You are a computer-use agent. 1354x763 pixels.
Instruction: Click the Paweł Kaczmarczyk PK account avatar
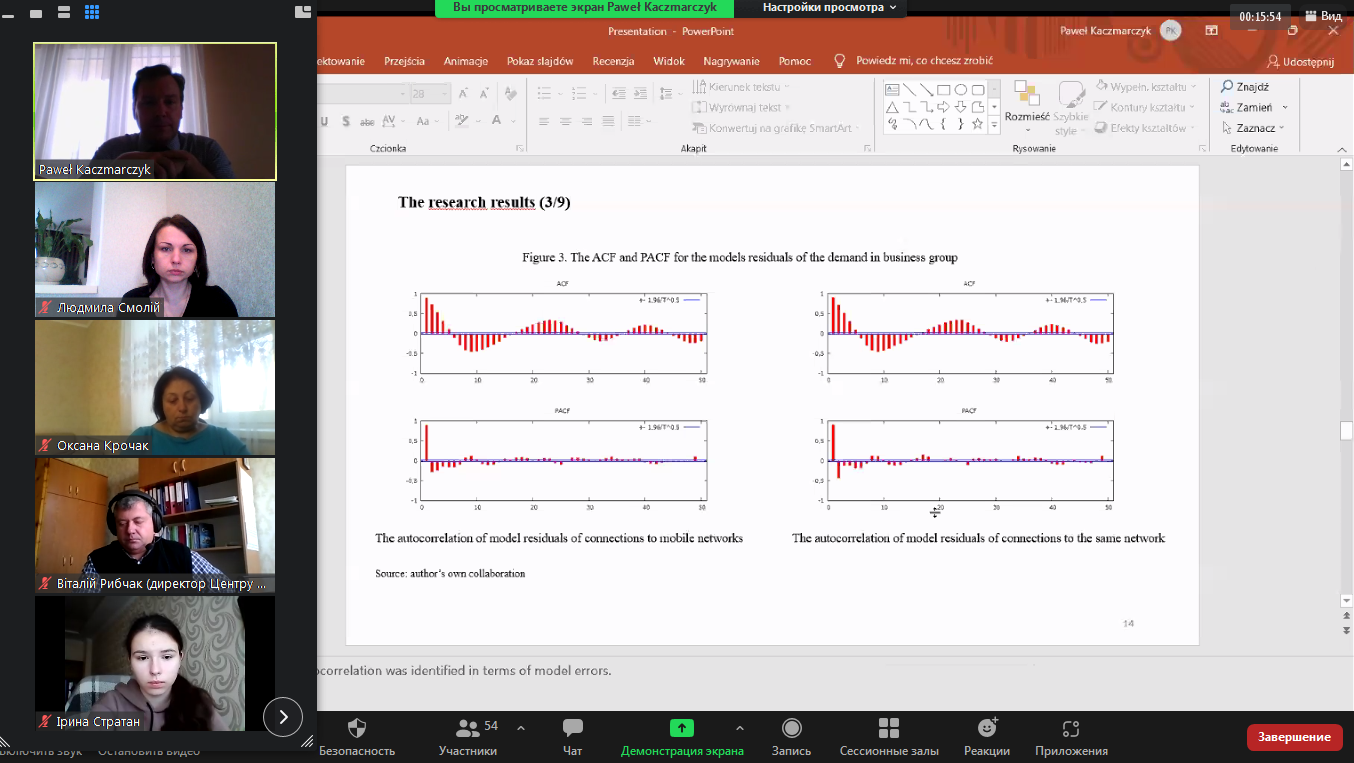point(1171,31)
